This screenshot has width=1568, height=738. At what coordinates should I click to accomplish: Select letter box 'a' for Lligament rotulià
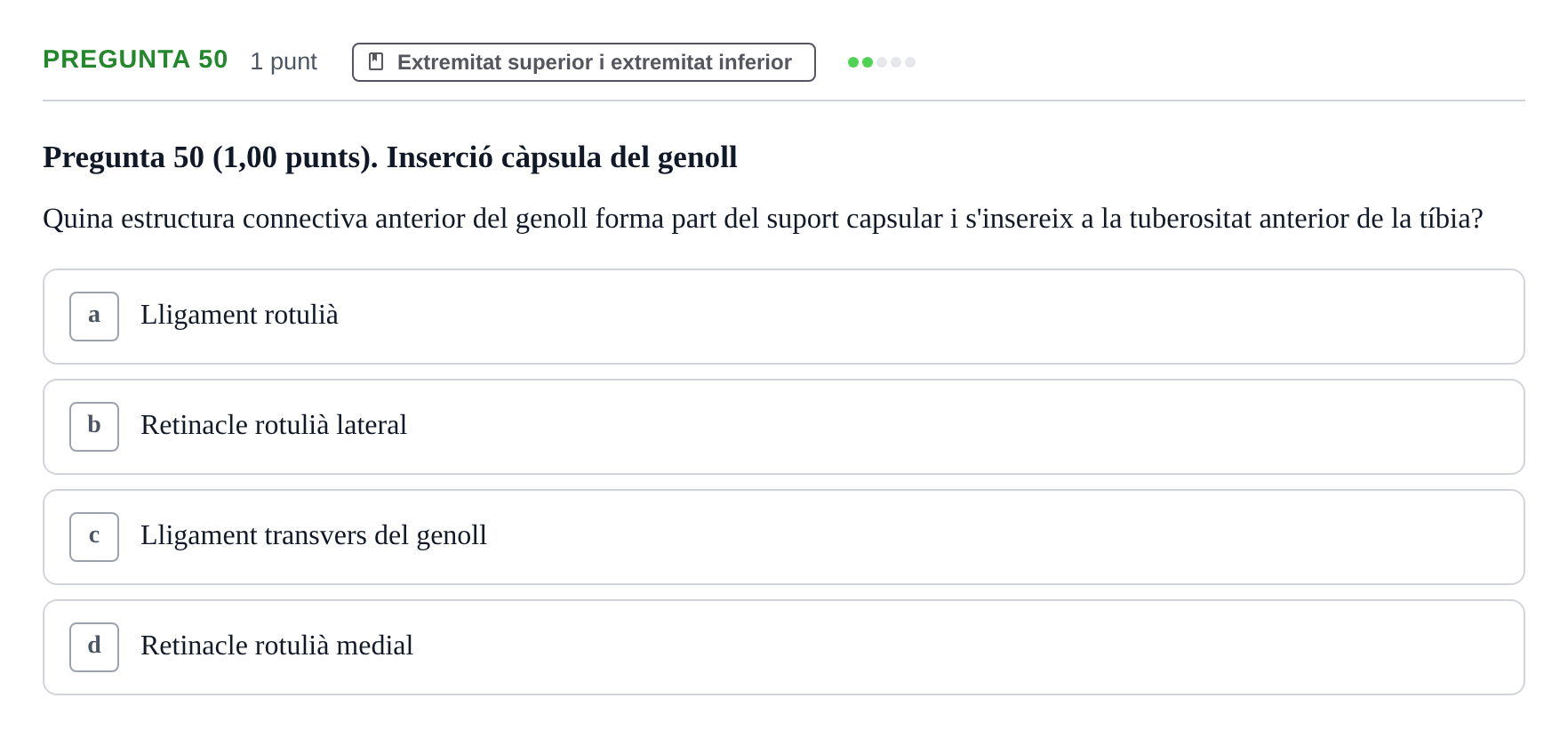(94, 317)
